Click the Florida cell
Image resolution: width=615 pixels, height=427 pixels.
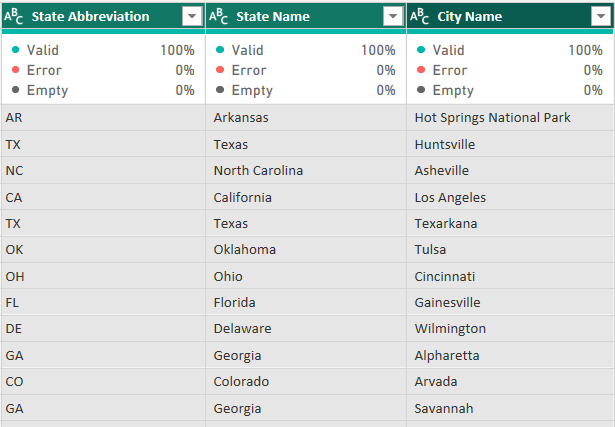click(306, 303)
